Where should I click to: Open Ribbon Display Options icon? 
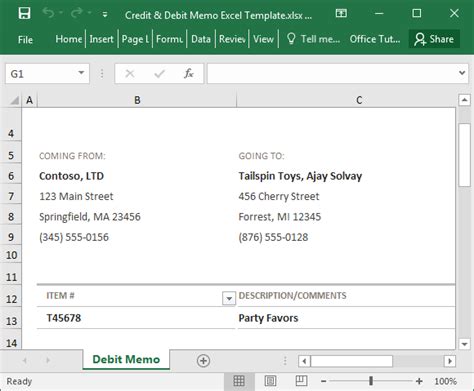click(341, 13)
